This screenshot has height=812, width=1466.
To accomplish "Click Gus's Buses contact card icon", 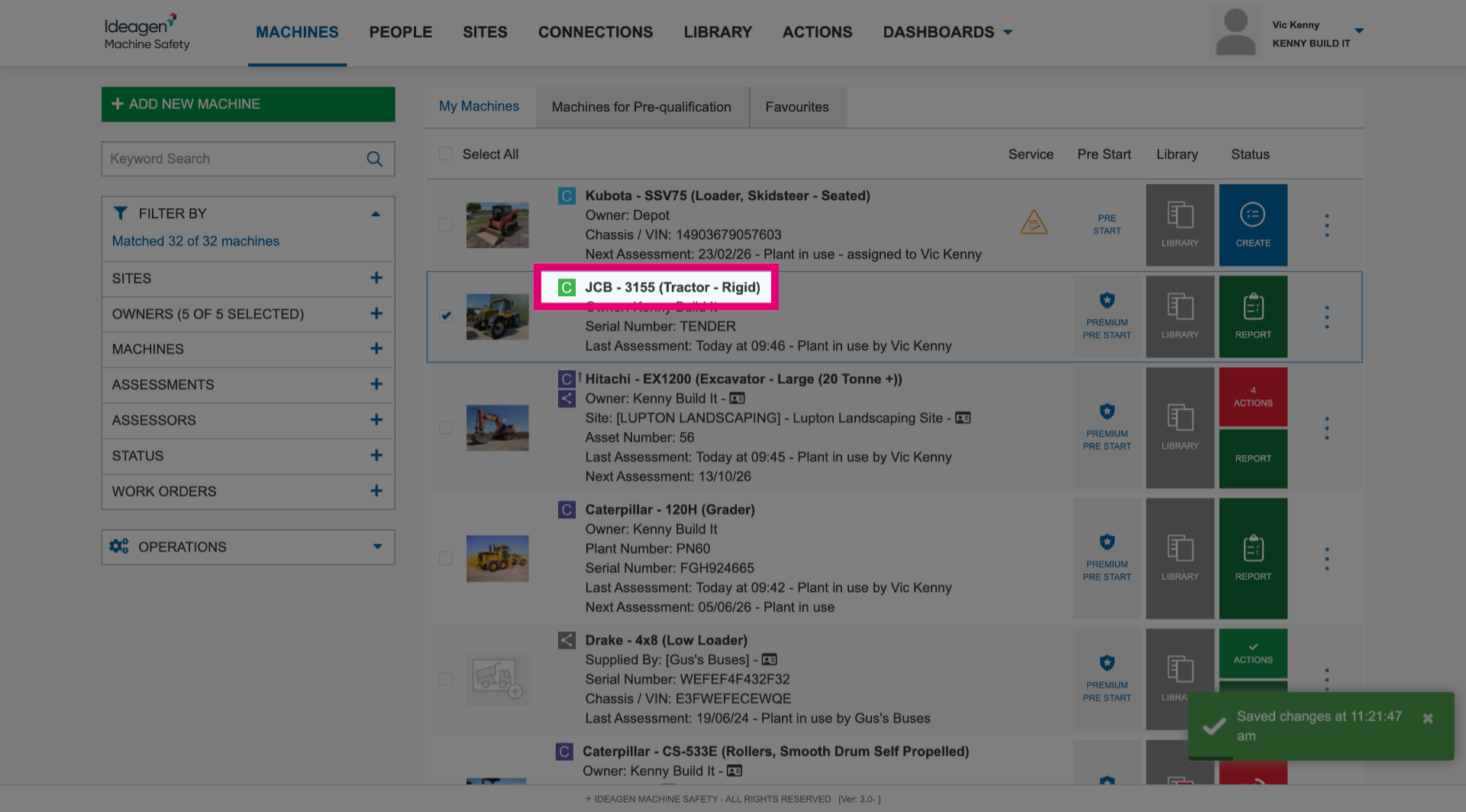I will click(x=769, y=659).
